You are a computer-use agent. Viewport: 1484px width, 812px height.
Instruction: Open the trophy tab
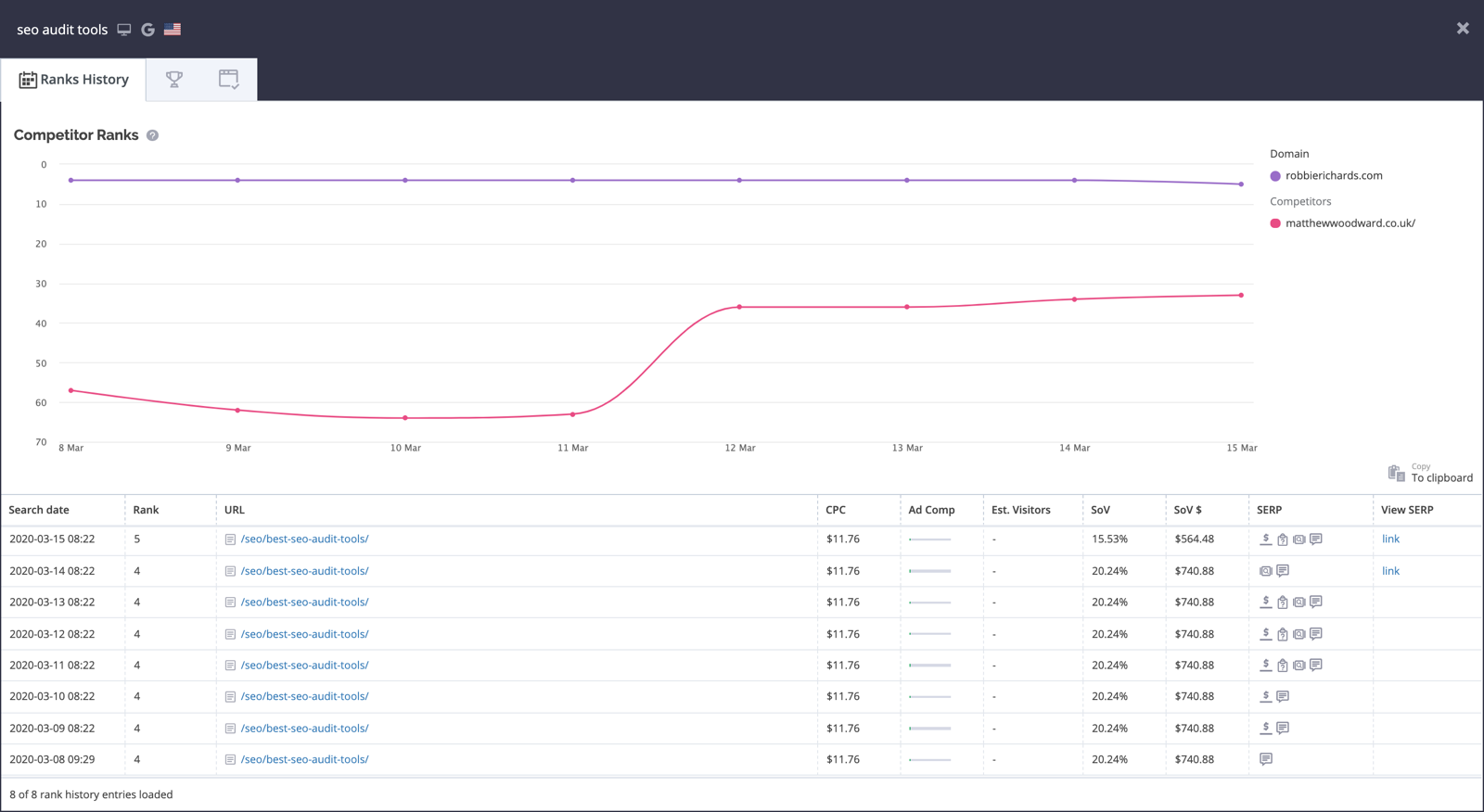point(173,80)
